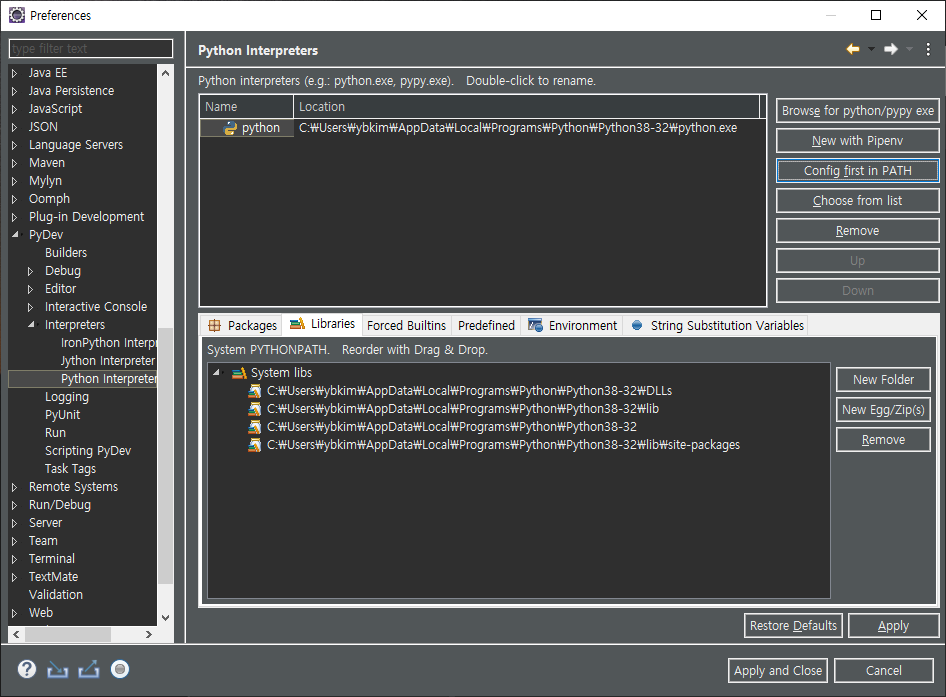Switch to the Packages tab

coord(242,326)
